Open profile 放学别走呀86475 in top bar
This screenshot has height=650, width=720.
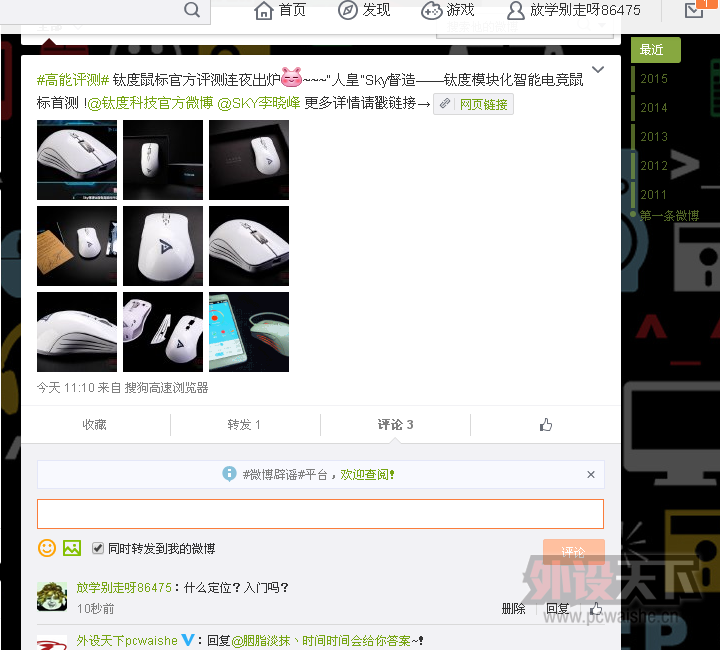(x=574, y=10)
